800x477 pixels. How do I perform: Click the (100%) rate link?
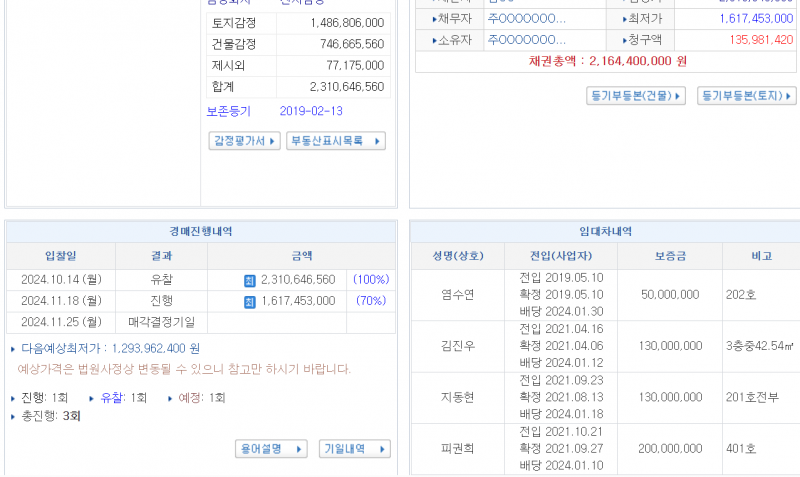pos(370,280)
